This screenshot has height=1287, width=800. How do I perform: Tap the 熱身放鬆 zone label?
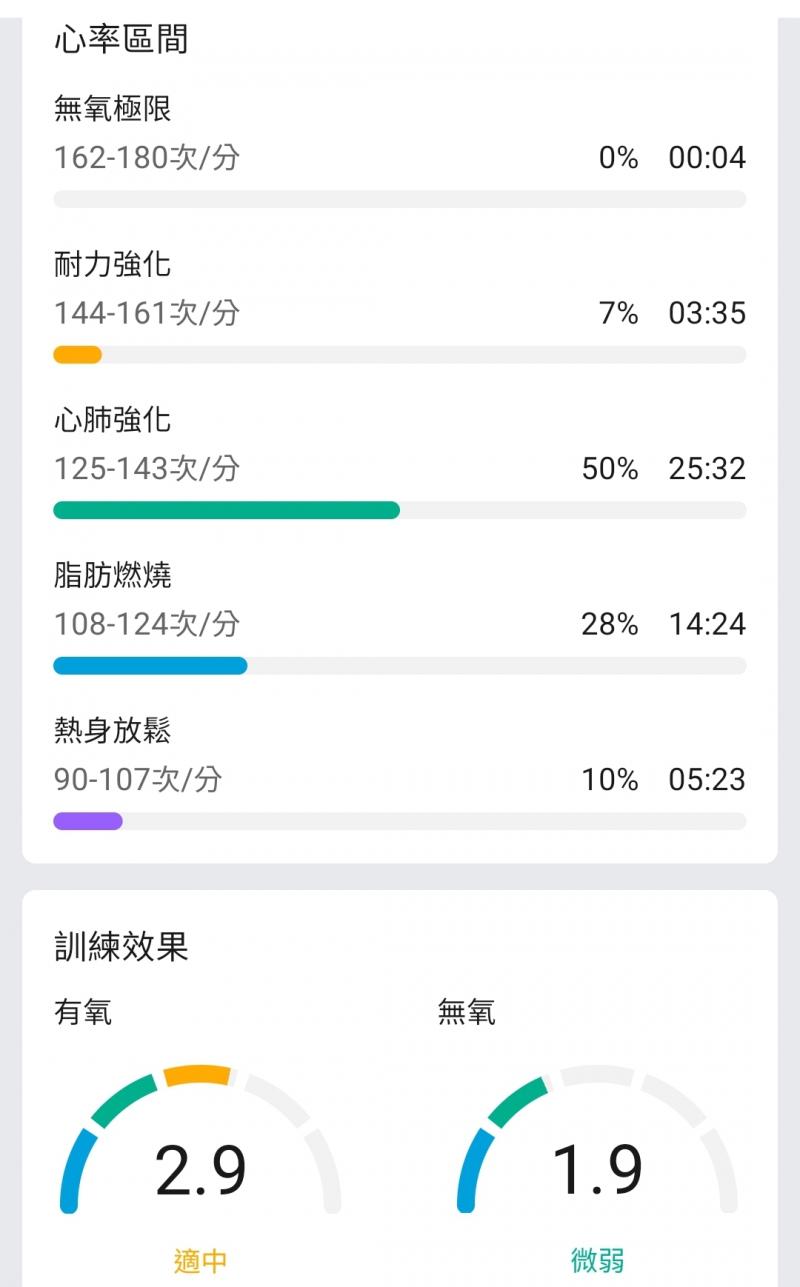click(x=112, y=730)
